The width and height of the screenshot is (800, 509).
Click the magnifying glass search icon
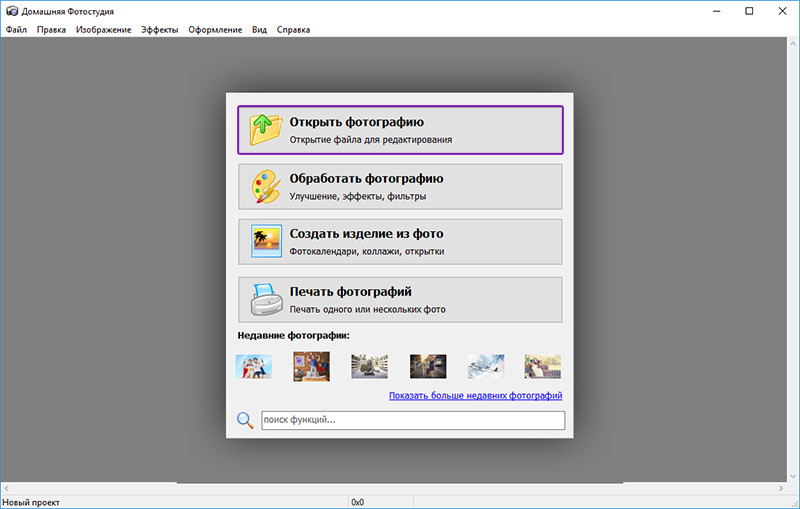(x=245, y=420)
